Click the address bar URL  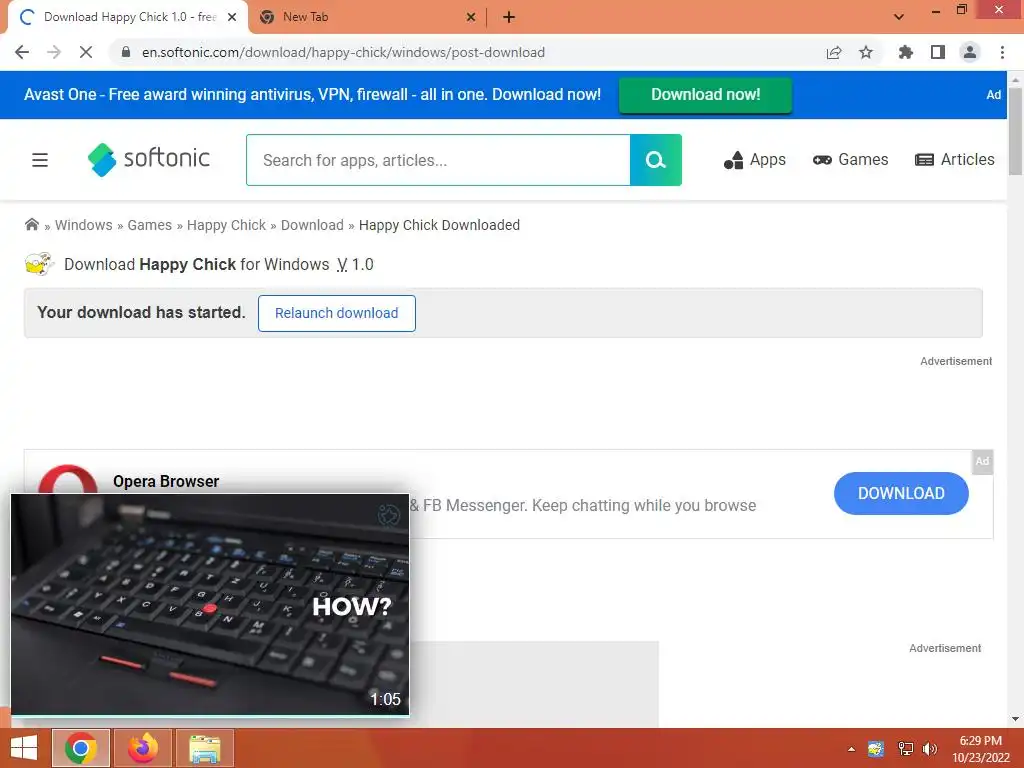(x=344, y=52)
